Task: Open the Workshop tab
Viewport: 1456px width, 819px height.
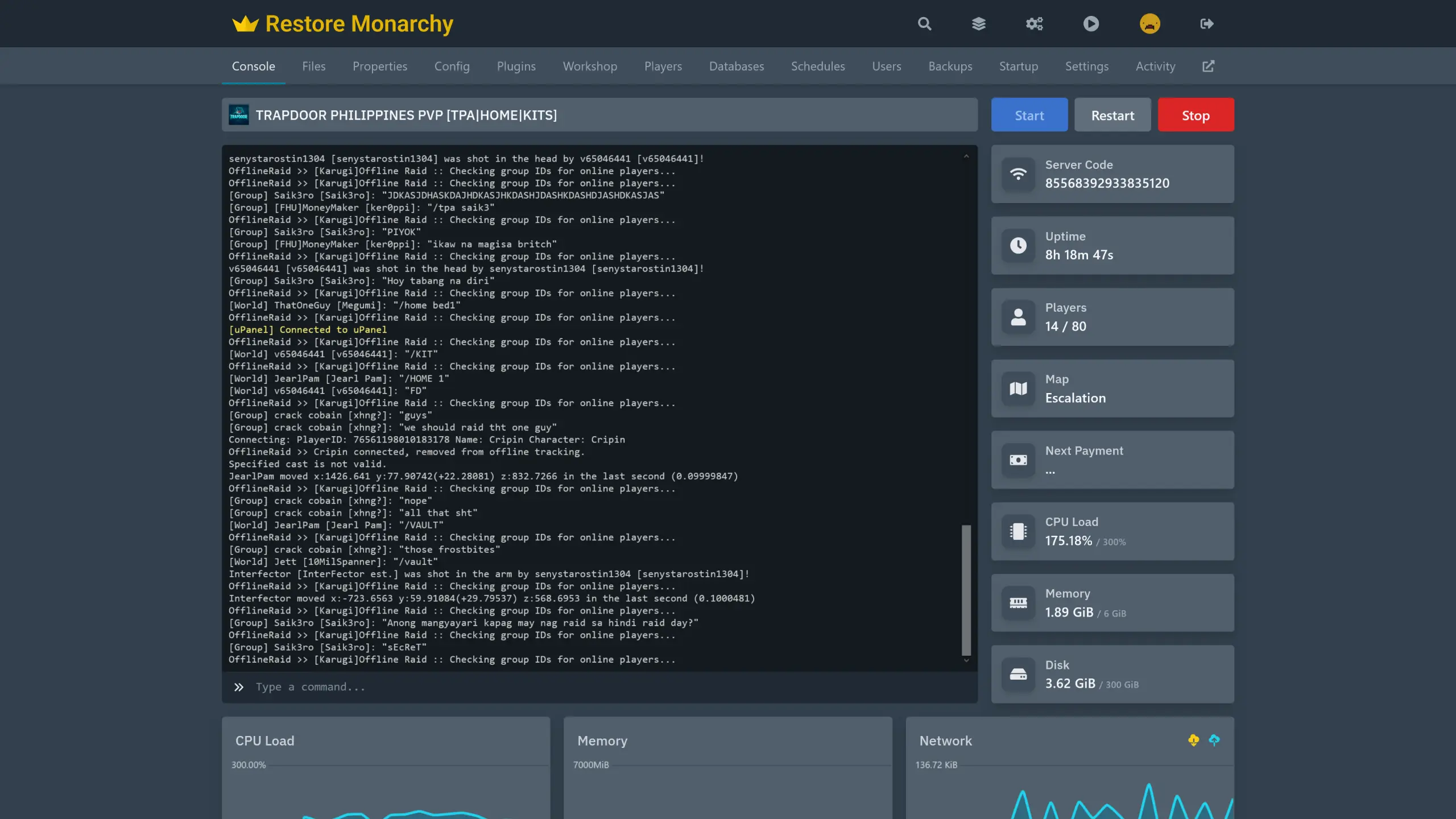Action: [590, 66]
